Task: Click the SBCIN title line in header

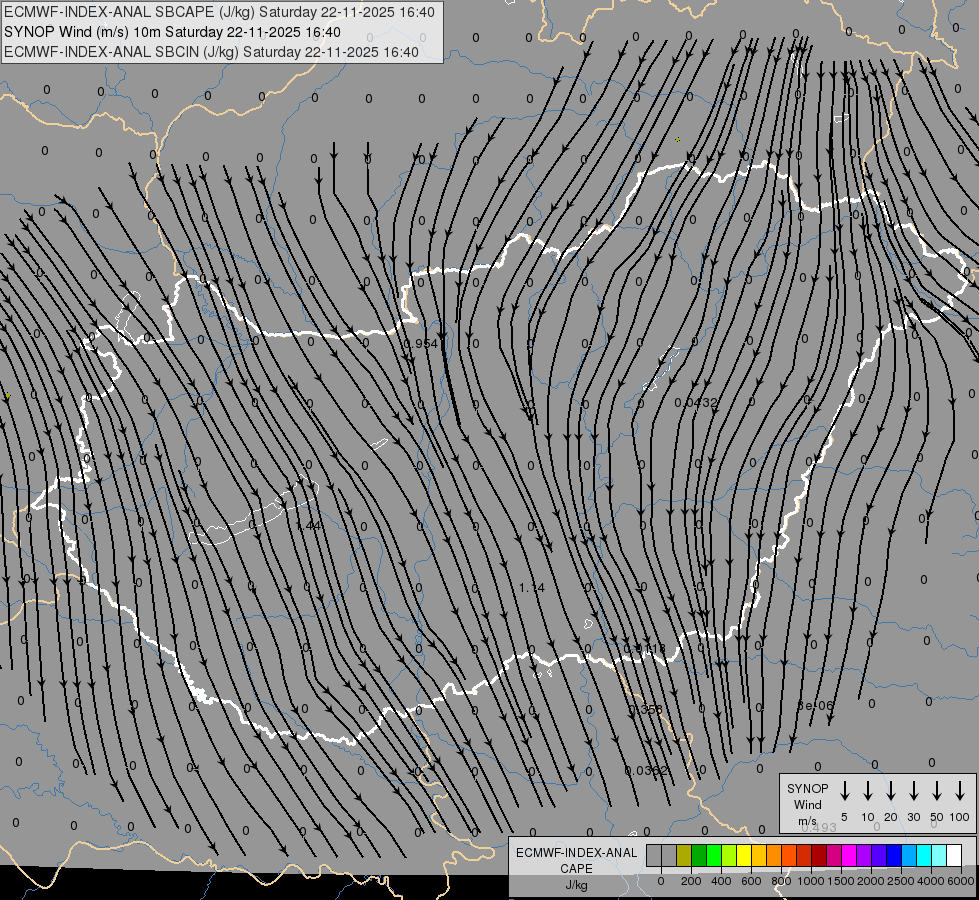Action: pos(211,52)
